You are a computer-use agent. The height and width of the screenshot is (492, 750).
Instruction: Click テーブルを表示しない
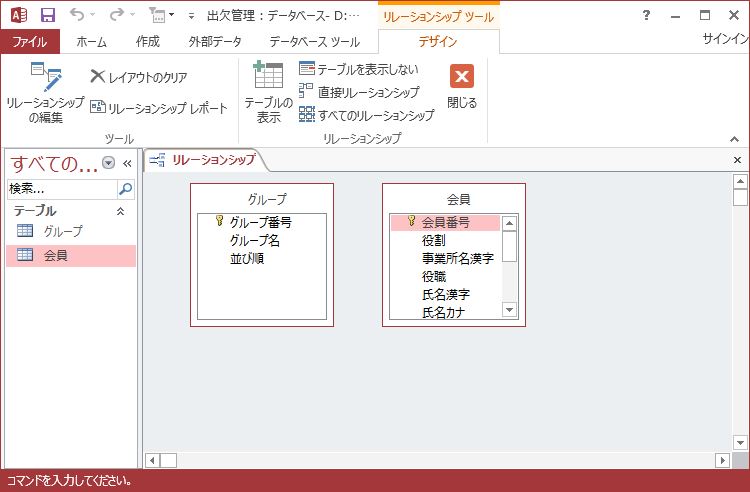(x=359, y=69)
